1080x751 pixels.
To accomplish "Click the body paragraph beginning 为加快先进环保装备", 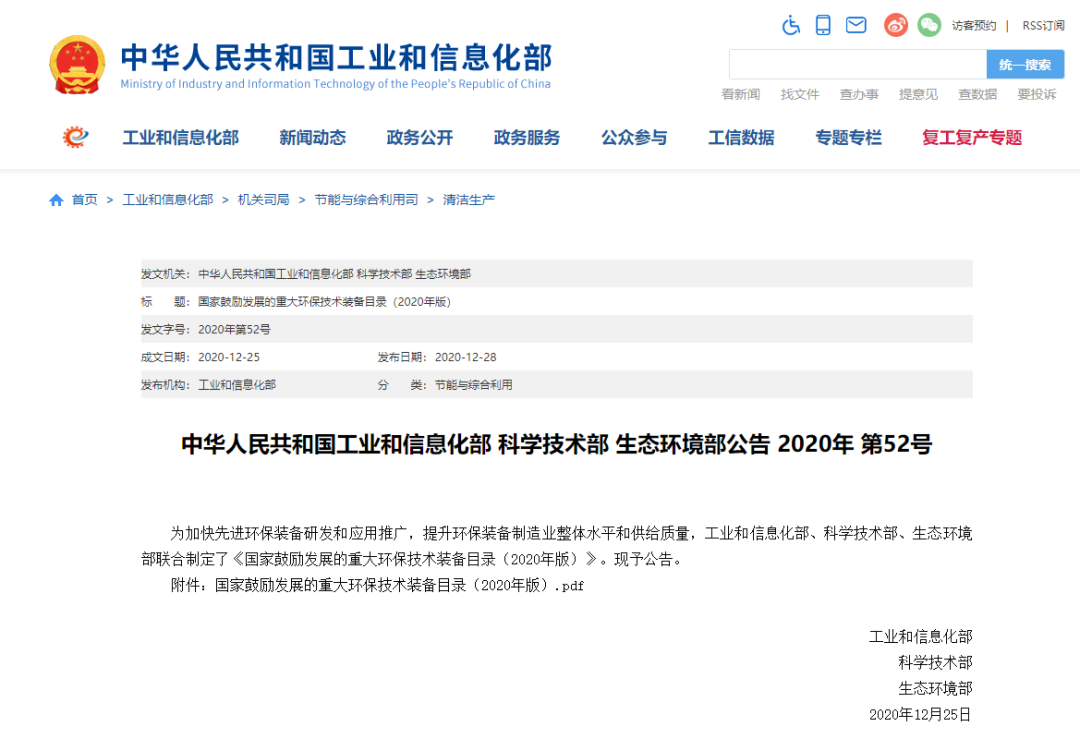I will pos(557,546).
